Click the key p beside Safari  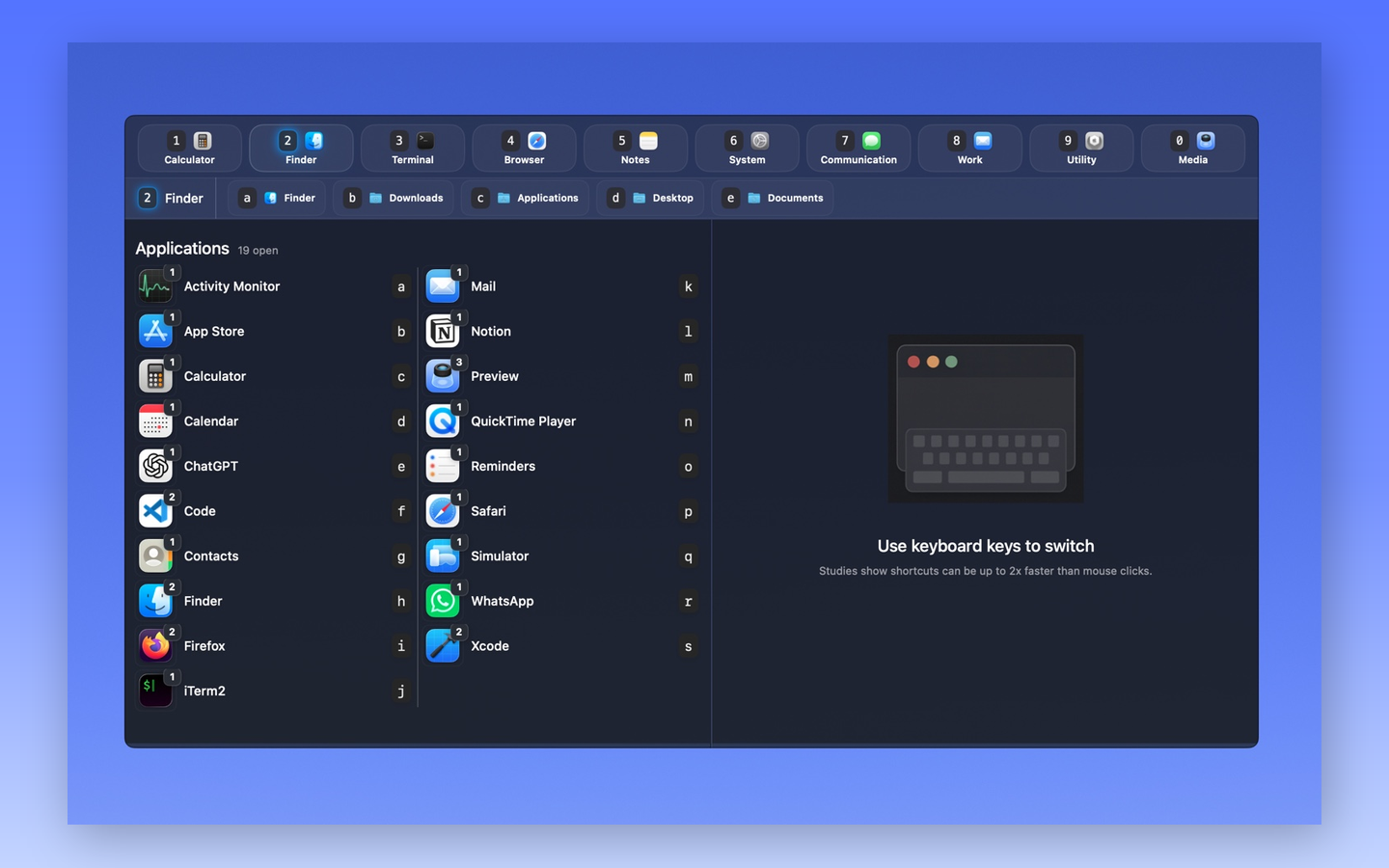coord(688,511)
